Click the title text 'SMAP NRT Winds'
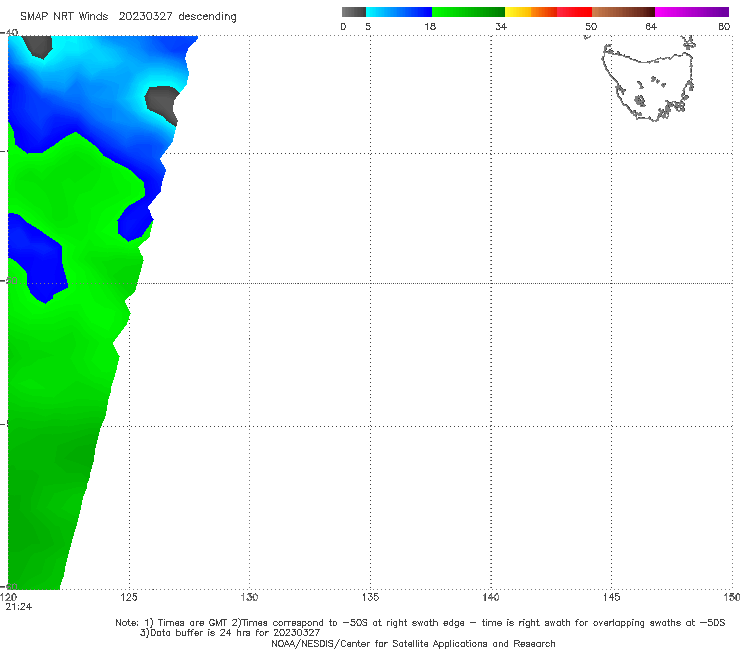The width and height of the screenshot is (740, 650). click(x=64, y=16)
